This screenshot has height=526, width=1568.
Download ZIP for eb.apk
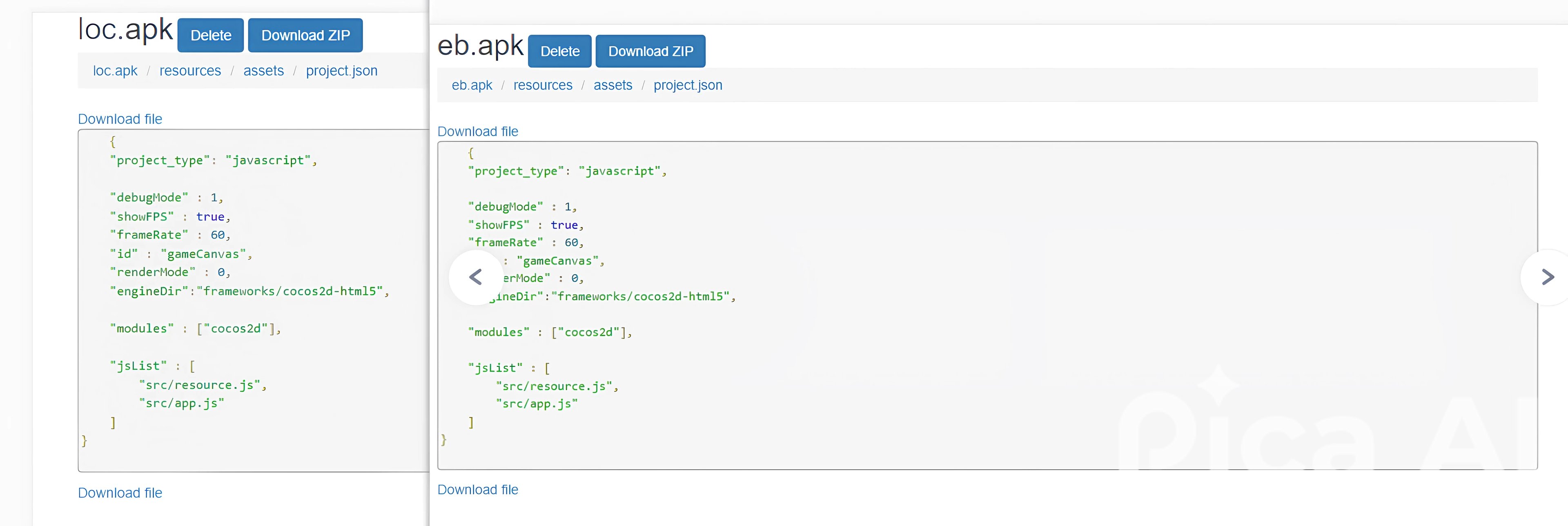[650, 51]
